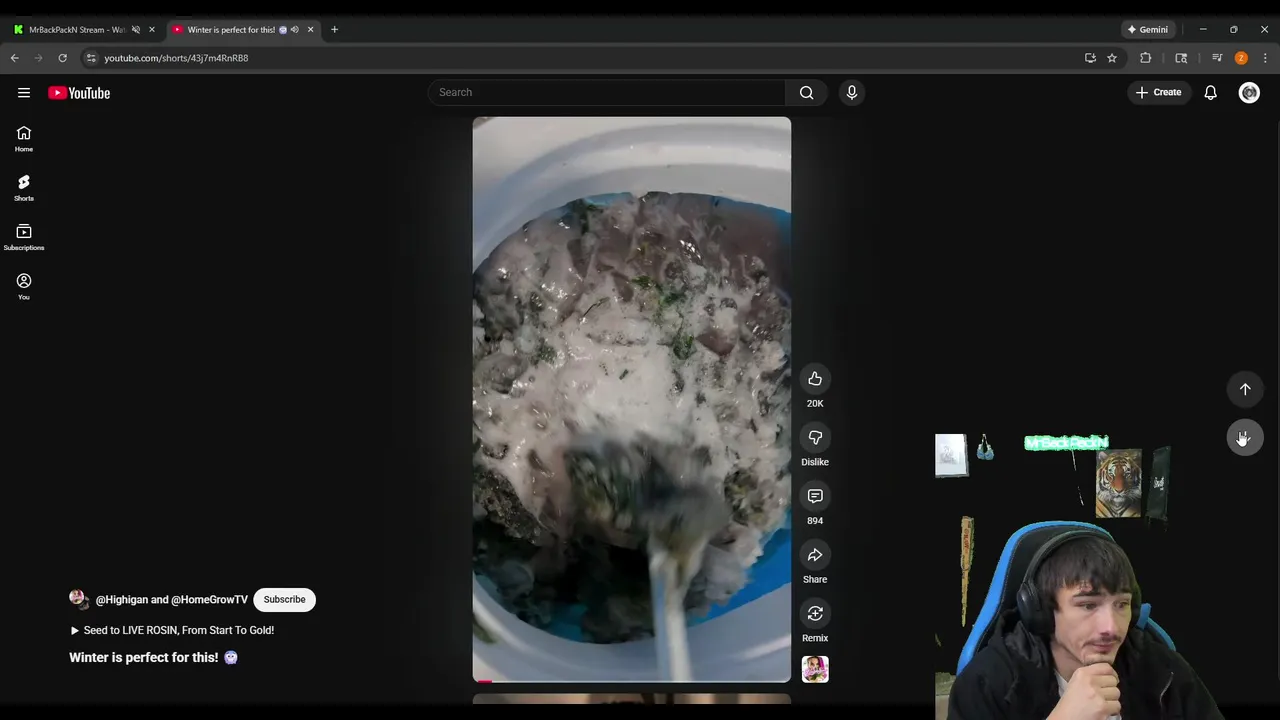Select the Winter is perfect for this tab

tap(230, 30)
